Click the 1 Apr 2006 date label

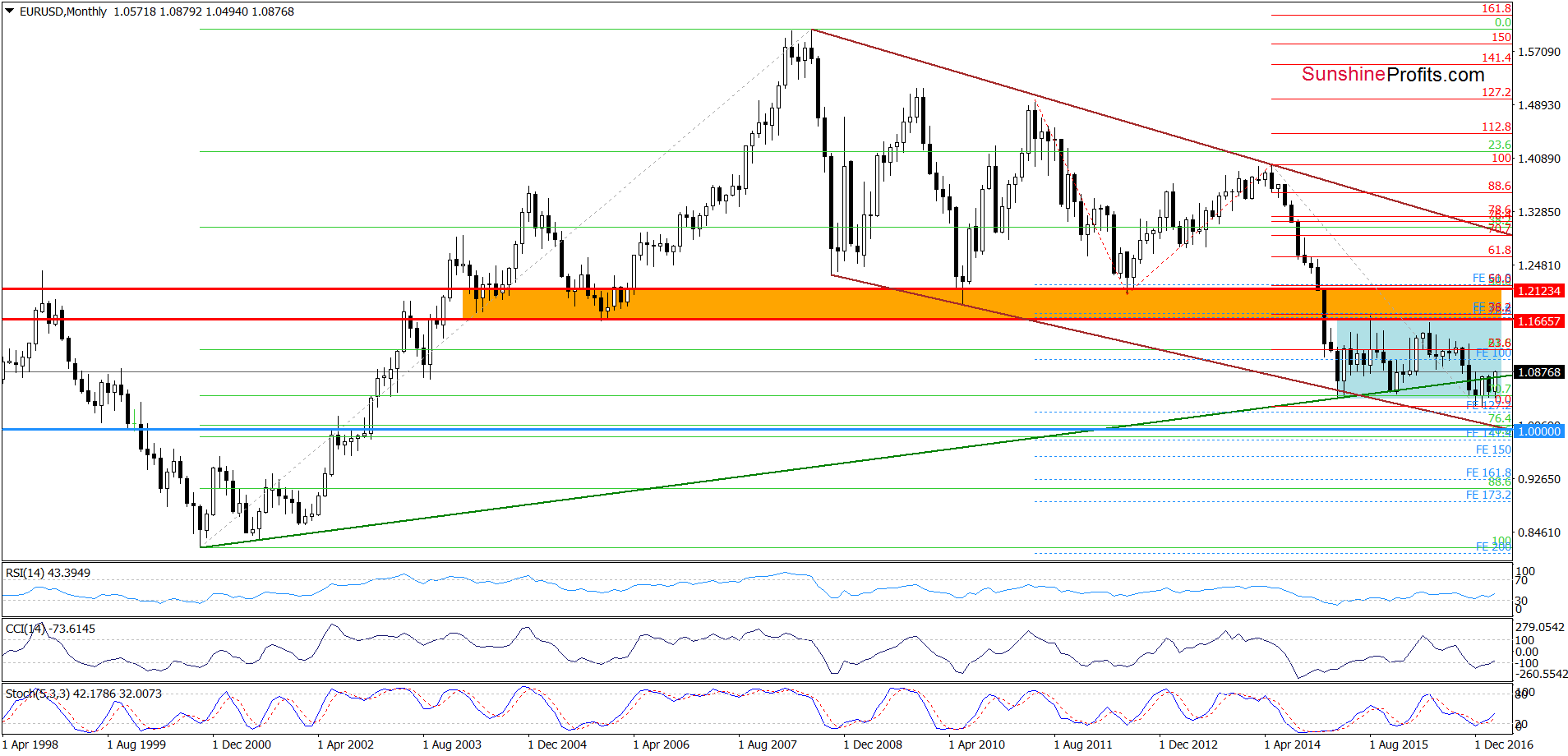click(662, 744)
